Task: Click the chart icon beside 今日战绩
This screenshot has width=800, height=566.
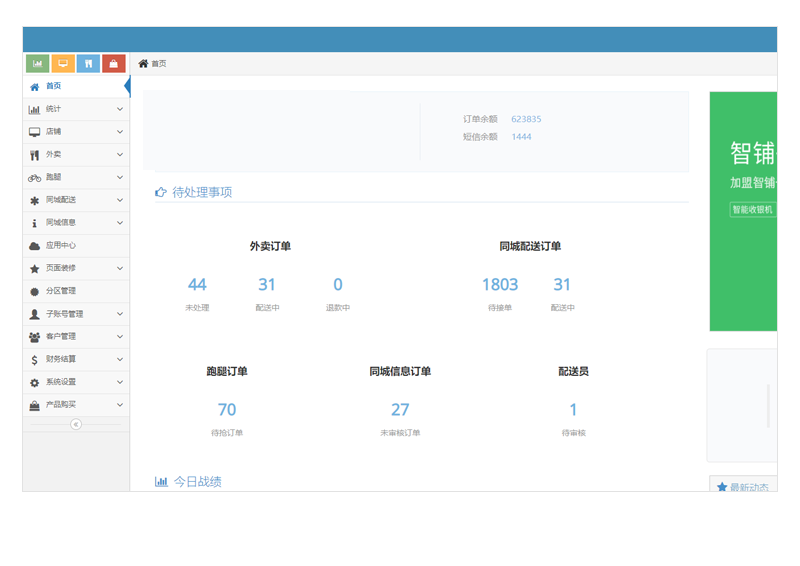Action: coord(161,481)
